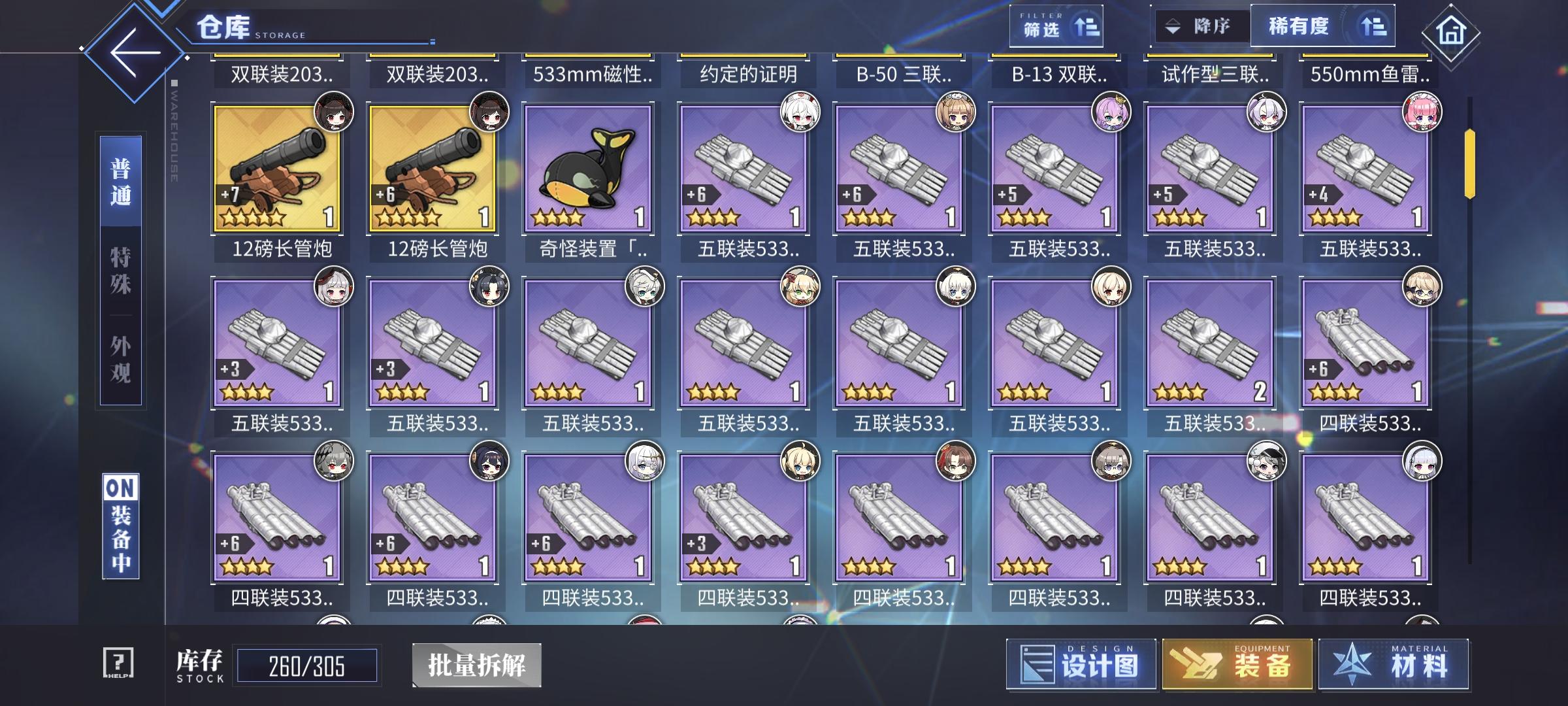Open the 稀有度 sort criteria selector

tap(1322, 26)
